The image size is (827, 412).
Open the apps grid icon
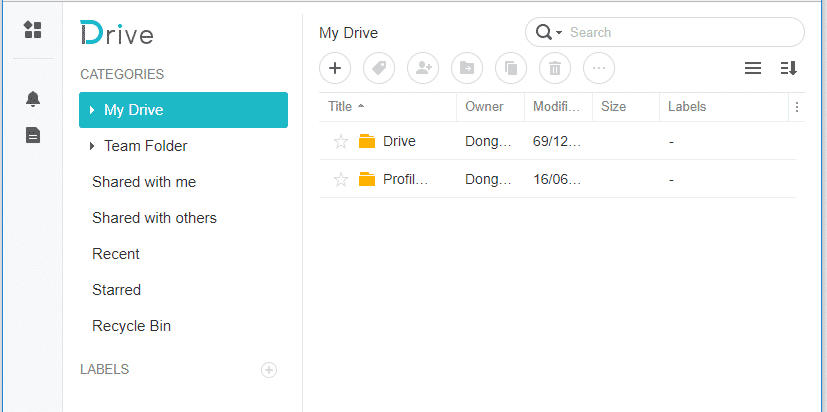tap(33, 30)
